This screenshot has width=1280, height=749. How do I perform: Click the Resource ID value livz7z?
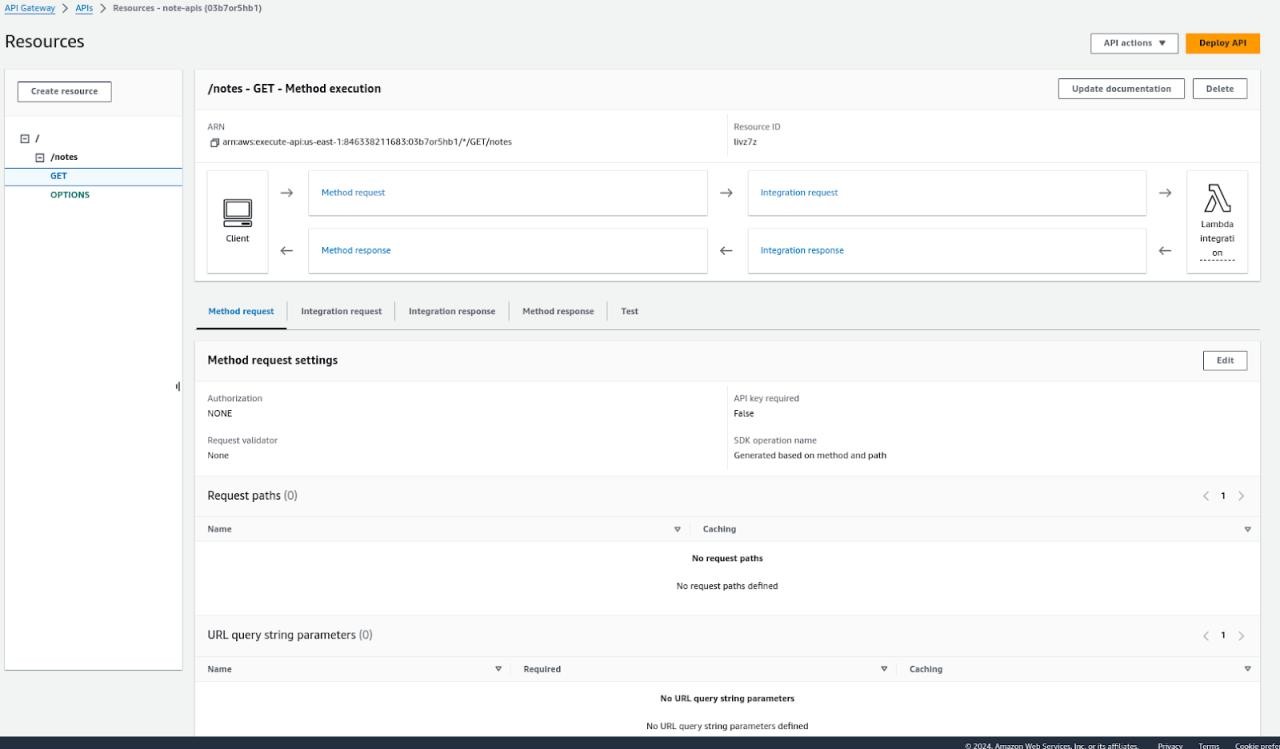click(745, 142)
